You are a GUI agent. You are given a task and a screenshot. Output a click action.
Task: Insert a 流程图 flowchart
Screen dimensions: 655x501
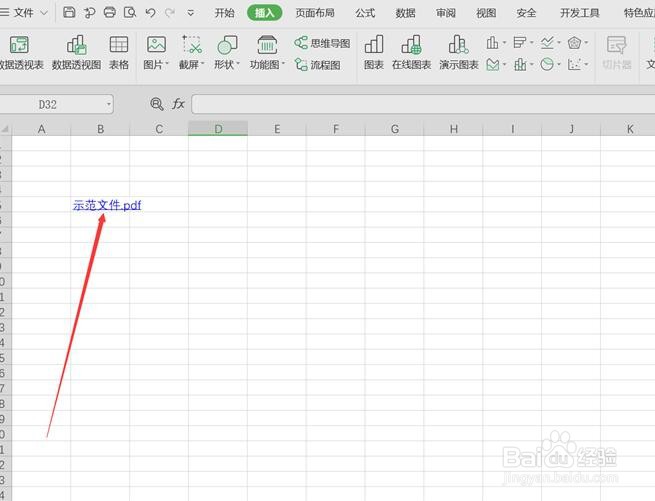pyautogui.click(x=317, y=65)
